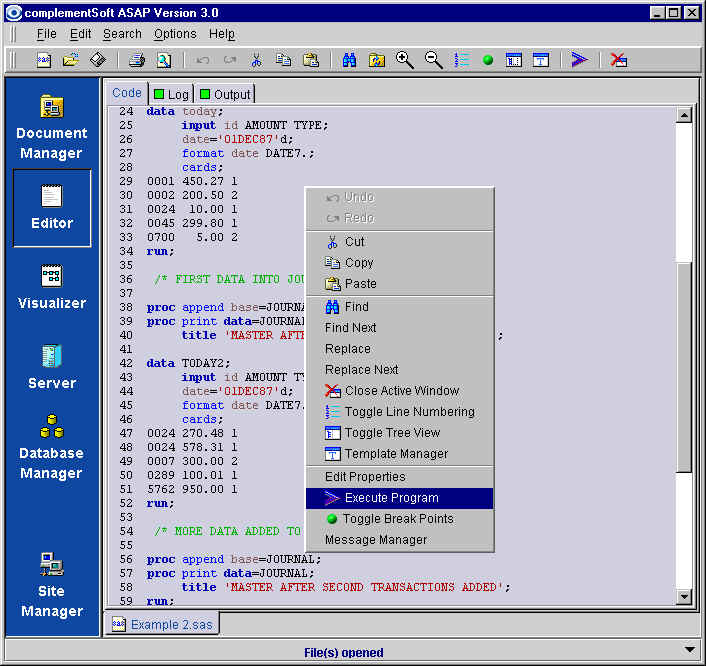Click line 29 '0001 450.27 1'
Image resolution: width=706 pixels, height=666 pixels.
192,181
